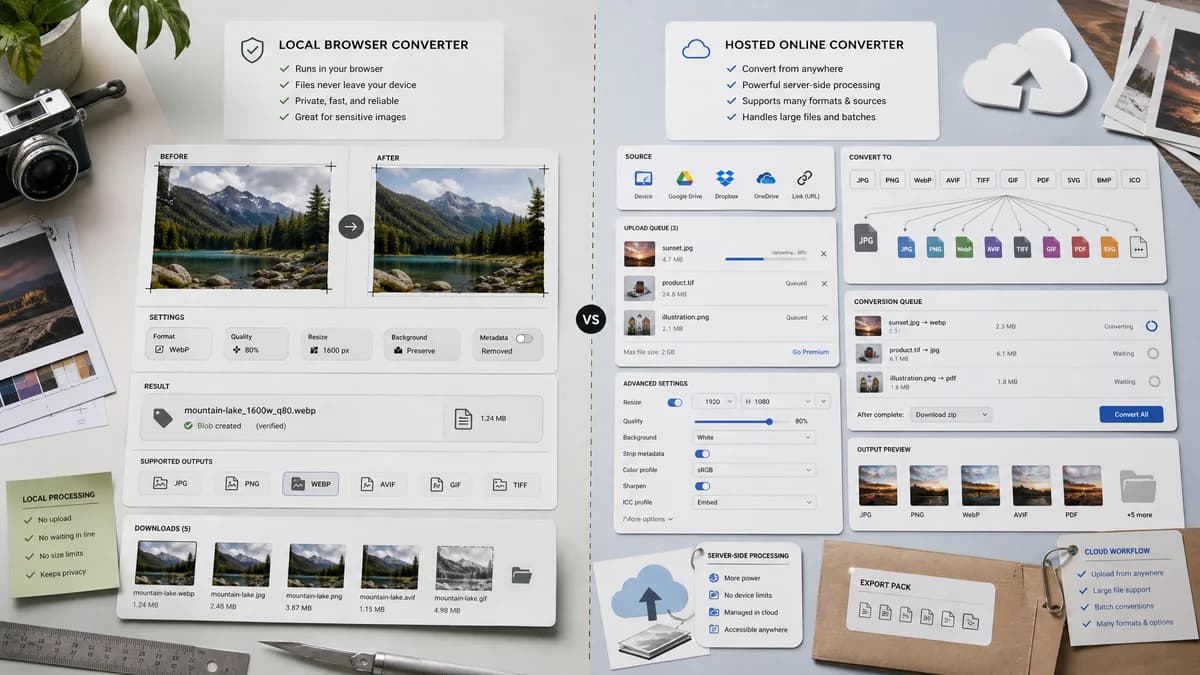This screenshot has height=675, width=1200.
Task: Select ICO in Convert To row
Action: 1134,181
